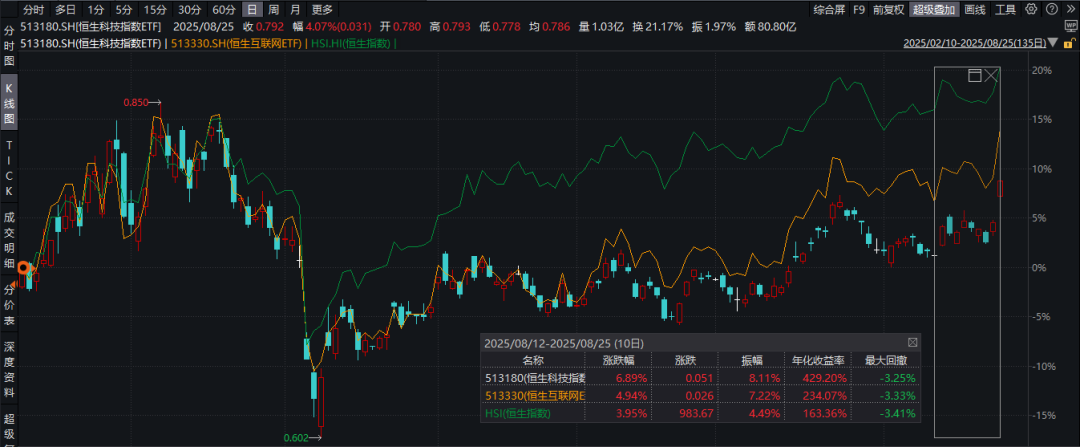Open the TICK sidebar tab
1080x447 pixels.
(9, 169)
